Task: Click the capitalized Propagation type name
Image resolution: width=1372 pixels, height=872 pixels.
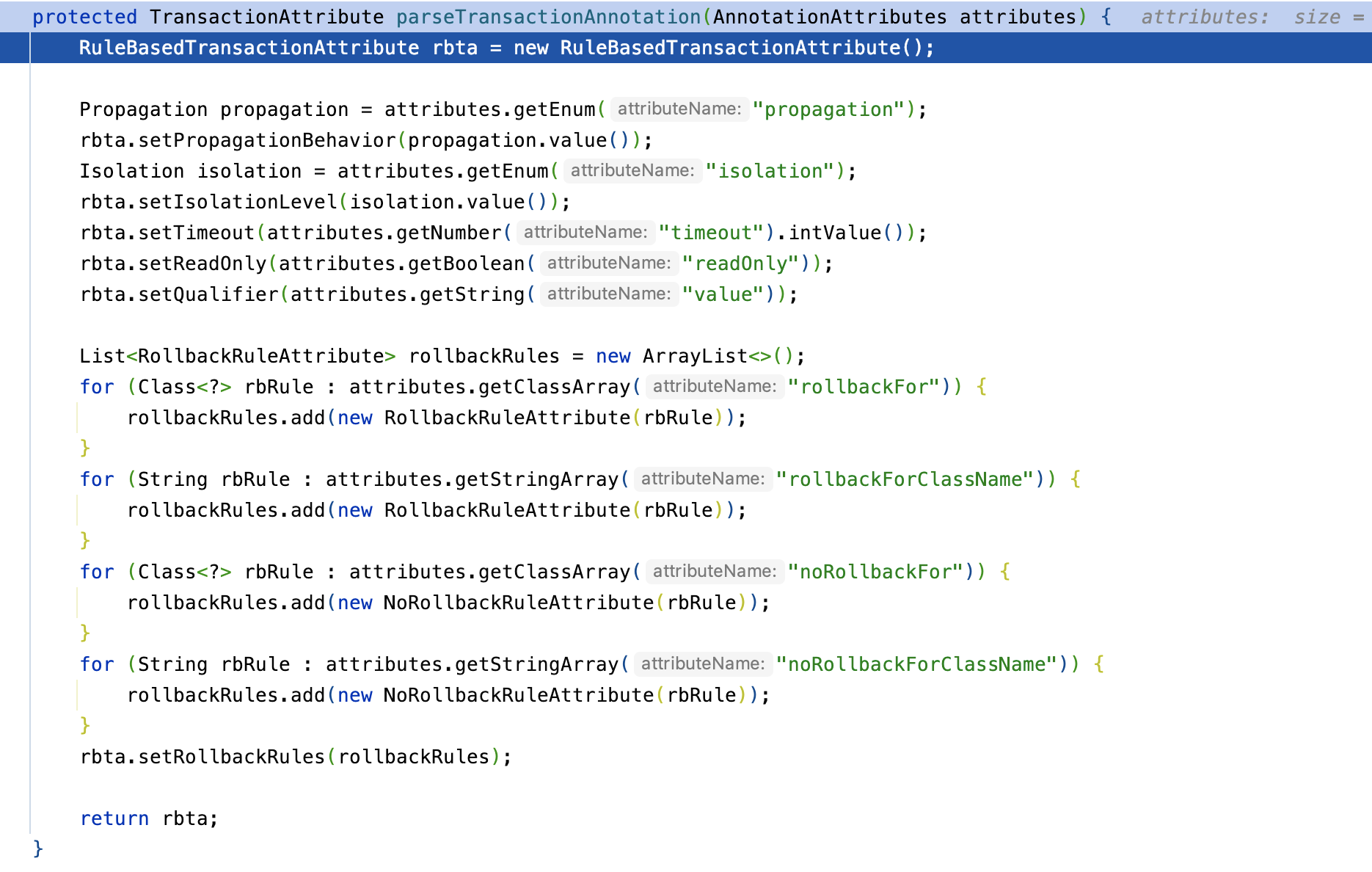Action: tap(144, 109)
